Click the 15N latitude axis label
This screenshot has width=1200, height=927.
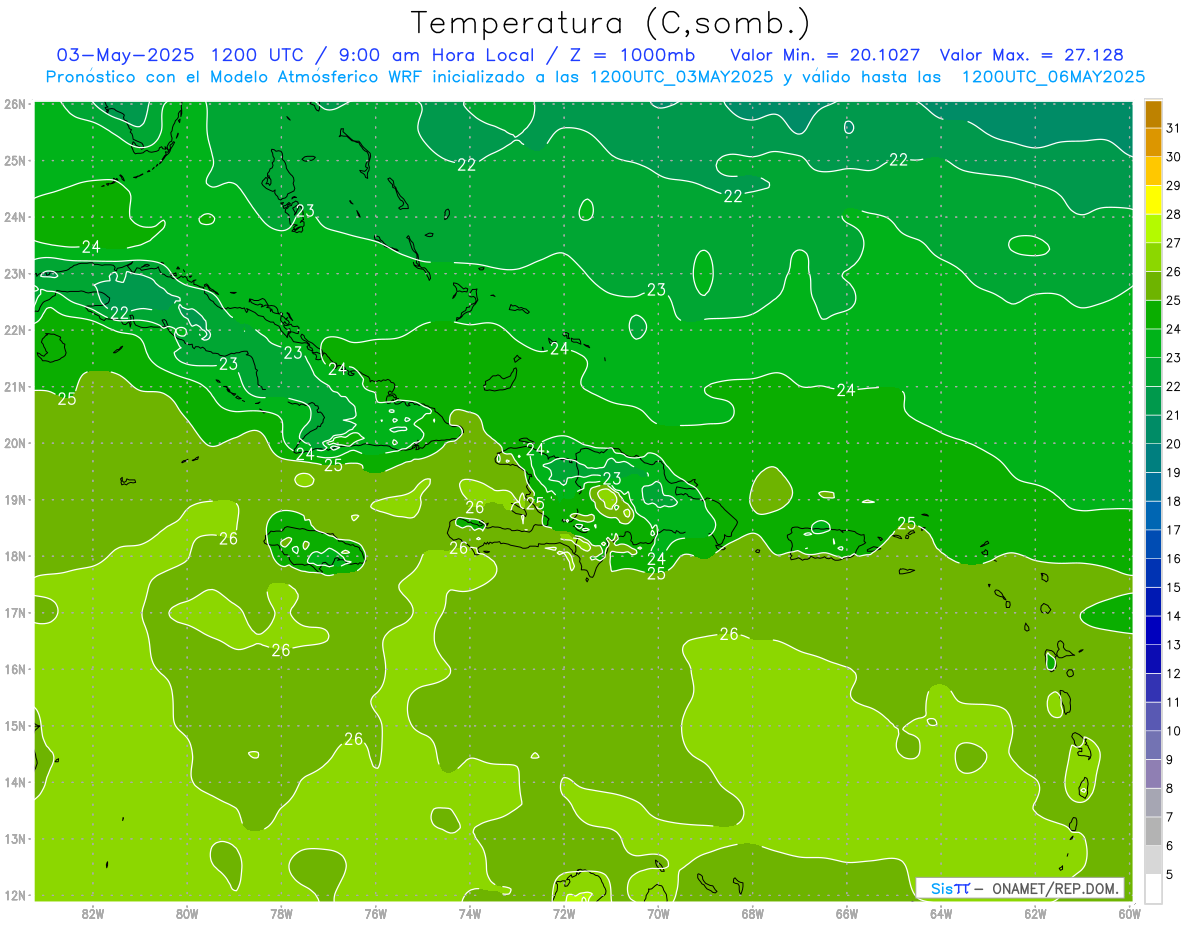15,726
